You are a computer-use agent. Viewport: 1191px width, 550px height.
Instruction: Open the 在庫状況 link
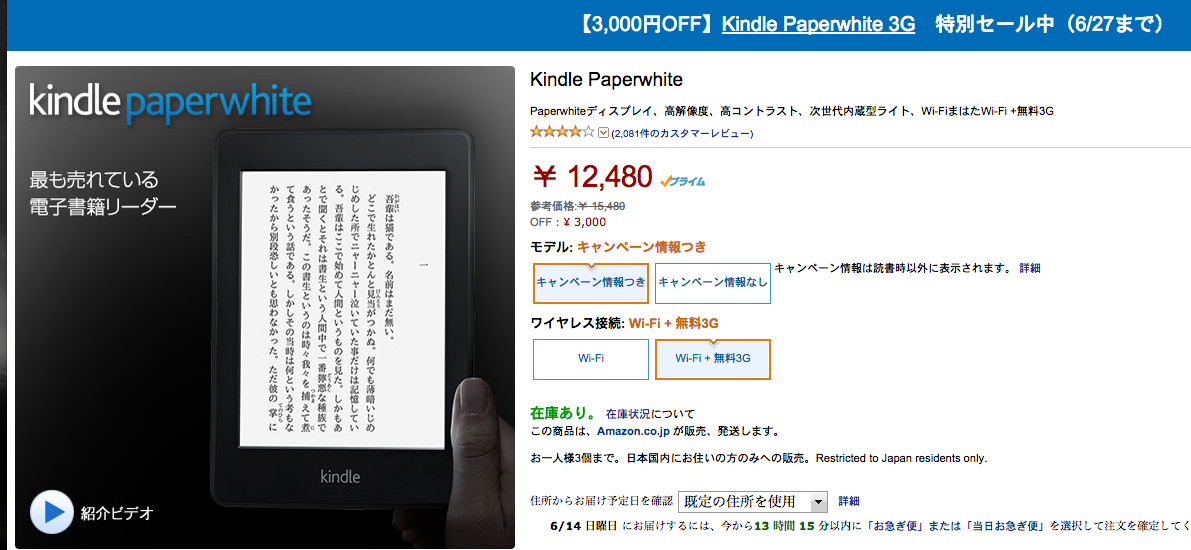point(628,414)
